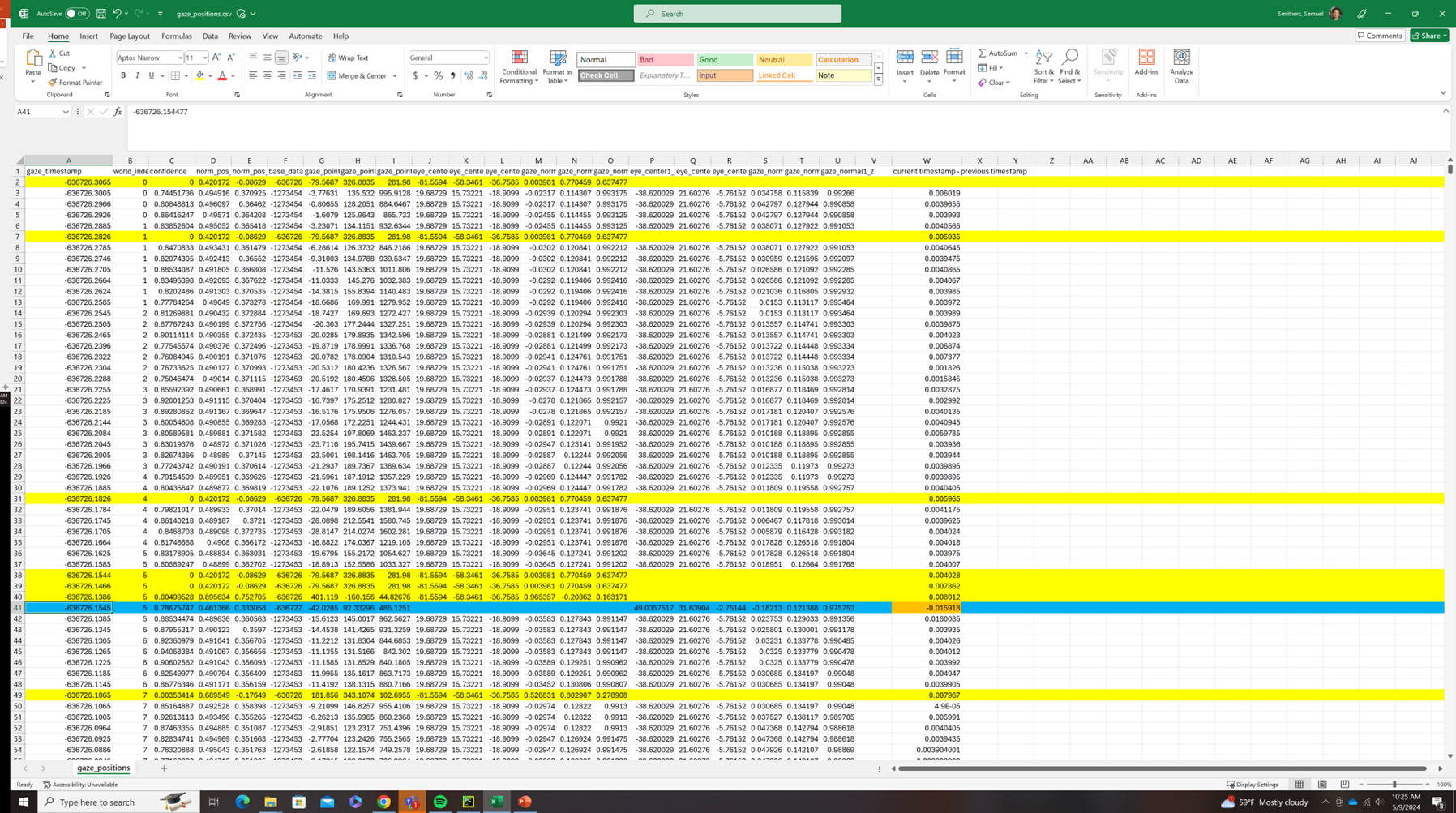Open Find & Select menu

[x=1069, y=66]
